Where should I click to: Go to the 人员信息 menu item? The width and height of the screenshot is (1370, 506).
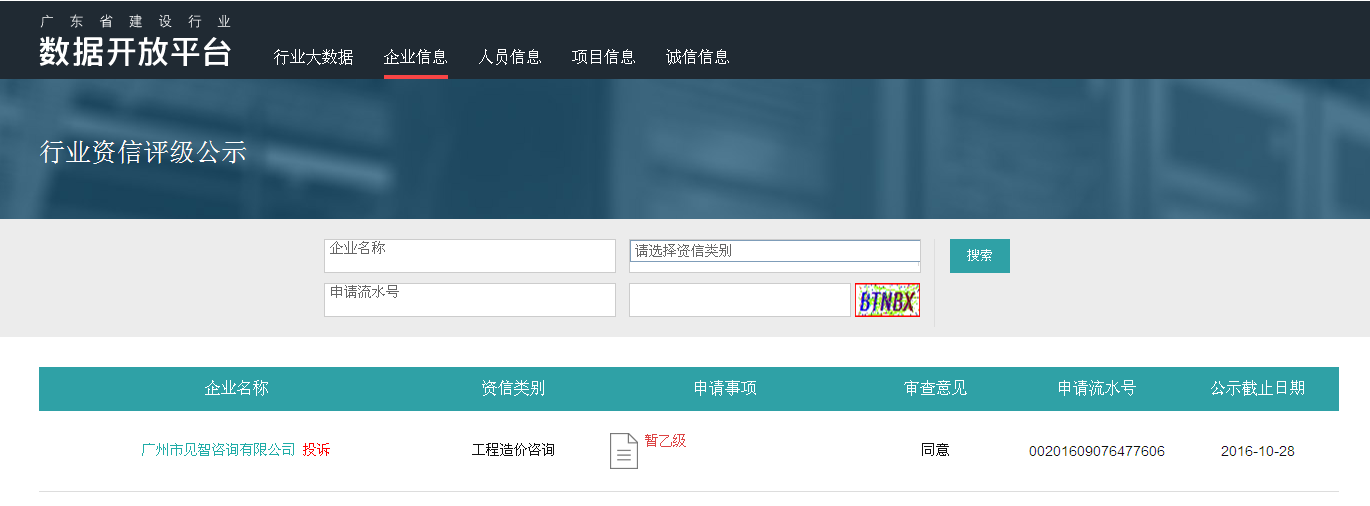coord(509,57)
